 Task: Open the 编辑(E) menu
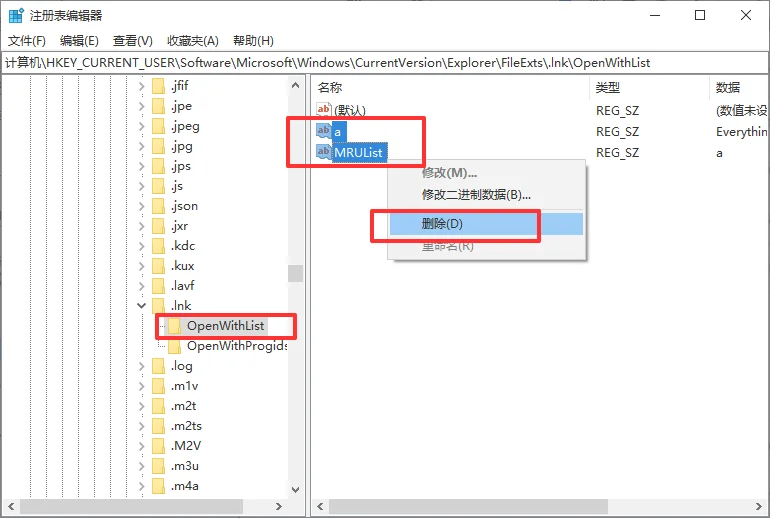79,41
